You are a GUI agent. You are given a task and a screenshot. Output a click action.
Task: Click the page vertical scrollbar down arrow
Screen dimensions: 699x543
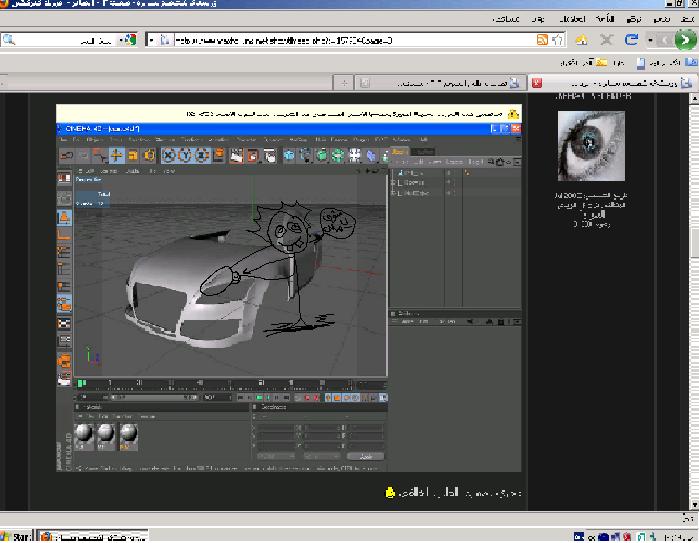tap(694, 504)
